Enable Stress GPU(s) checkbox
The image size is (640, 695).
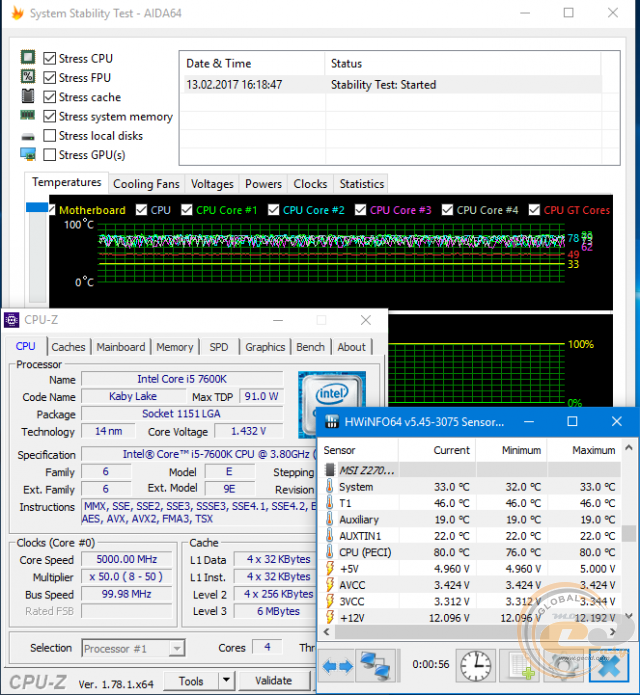tap(49, 155)
